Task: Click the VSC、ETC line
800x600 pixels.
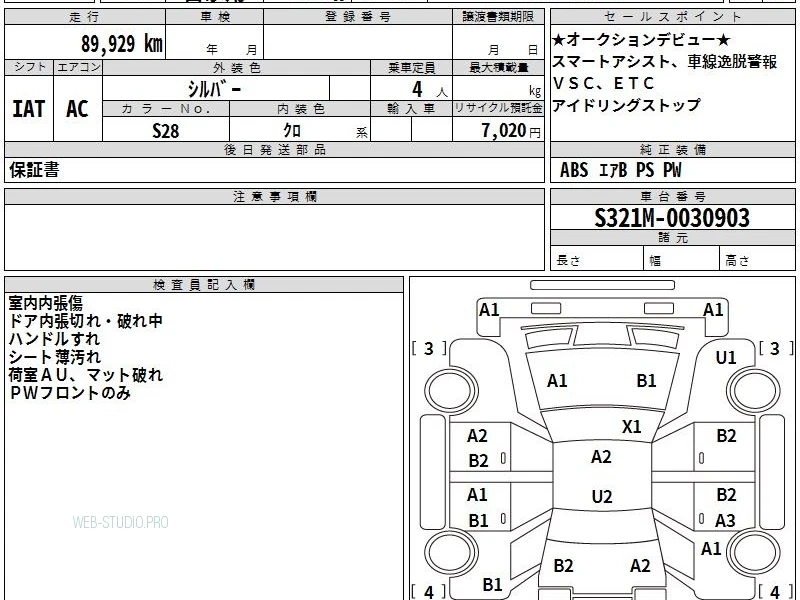Action: click(603, 83)
